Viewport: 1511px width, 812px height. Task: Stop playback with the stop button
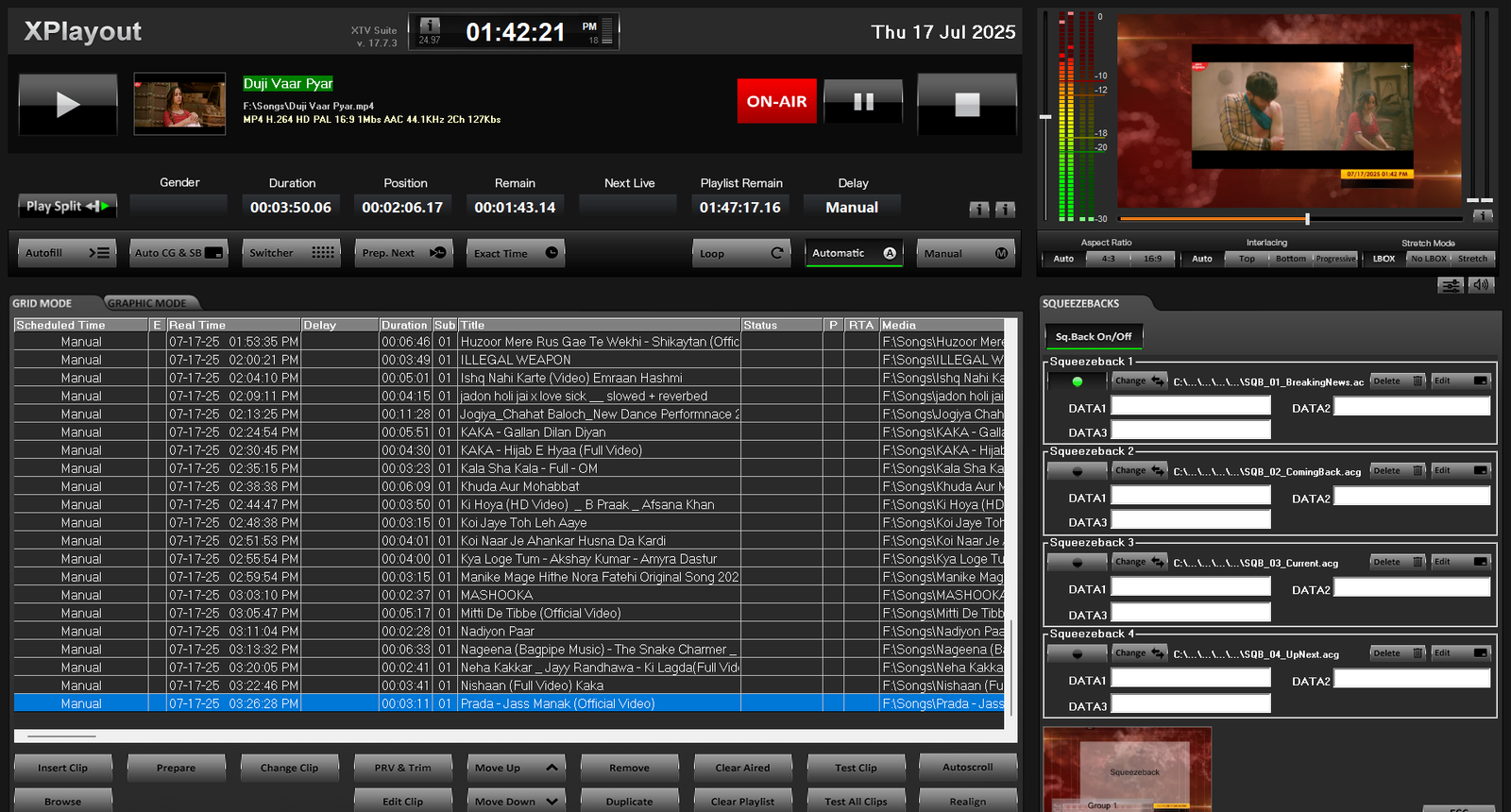pos(967,103)
